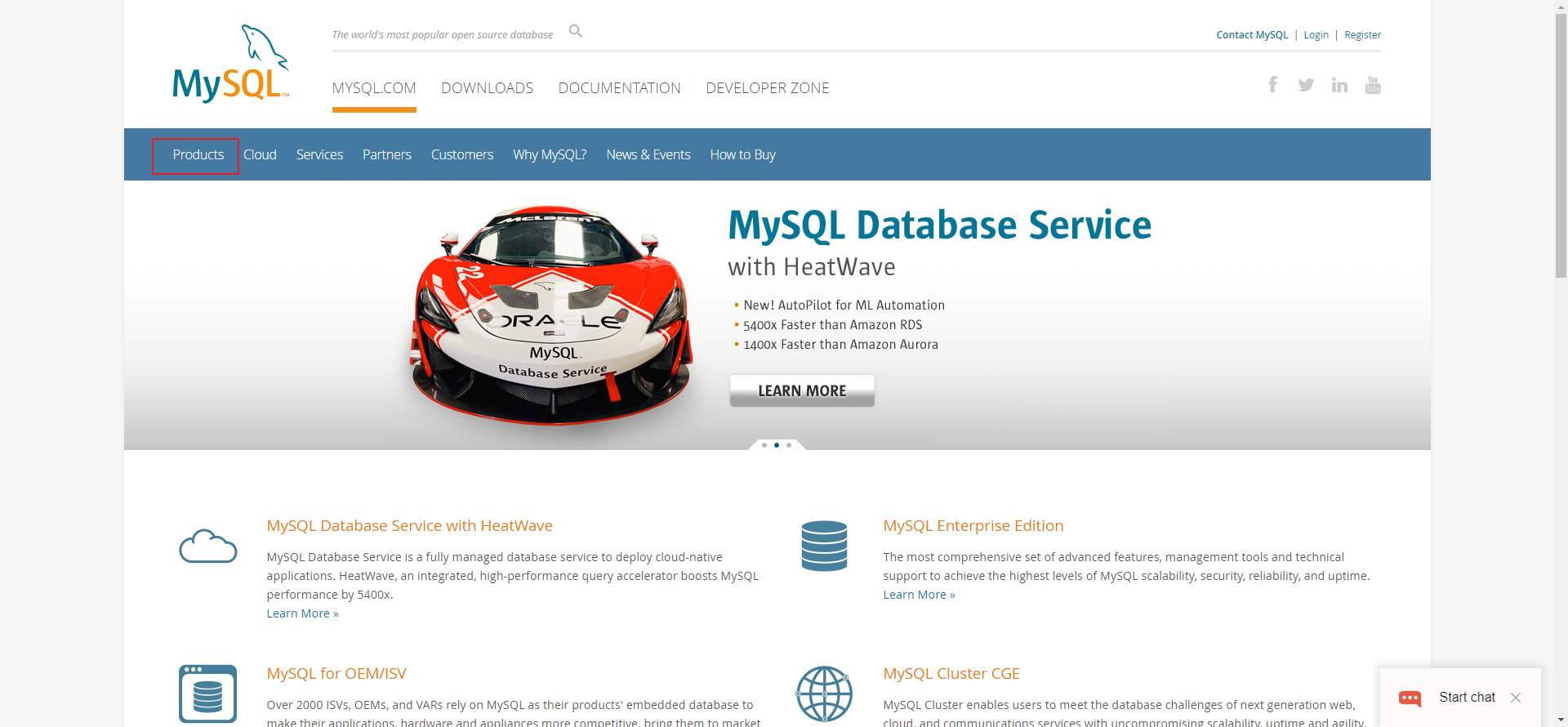Click the cloud icon for Database Service
The width and height of the screenshot is (1568, 727).
(208, 546)
